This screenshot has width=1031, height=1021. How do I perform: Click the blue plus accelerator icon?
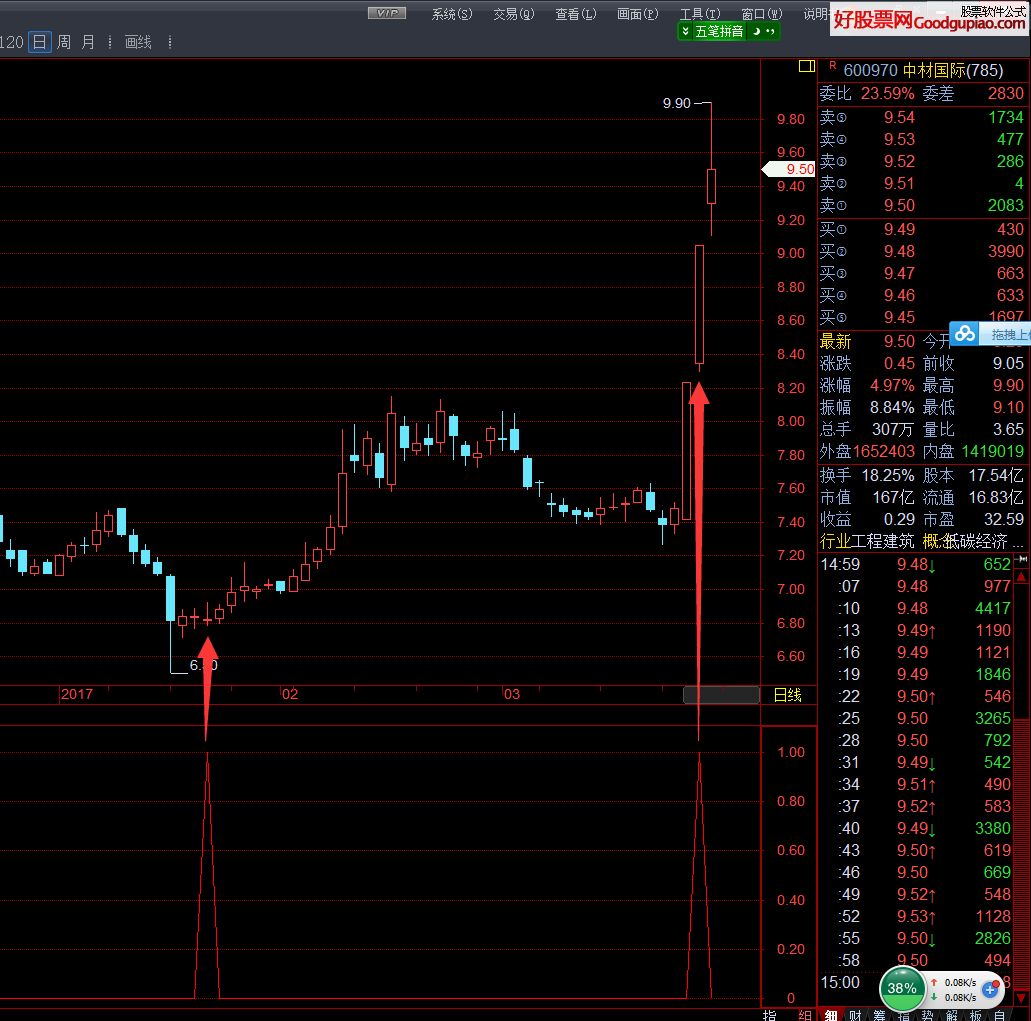pyautogui.click(x=990, y=990)
